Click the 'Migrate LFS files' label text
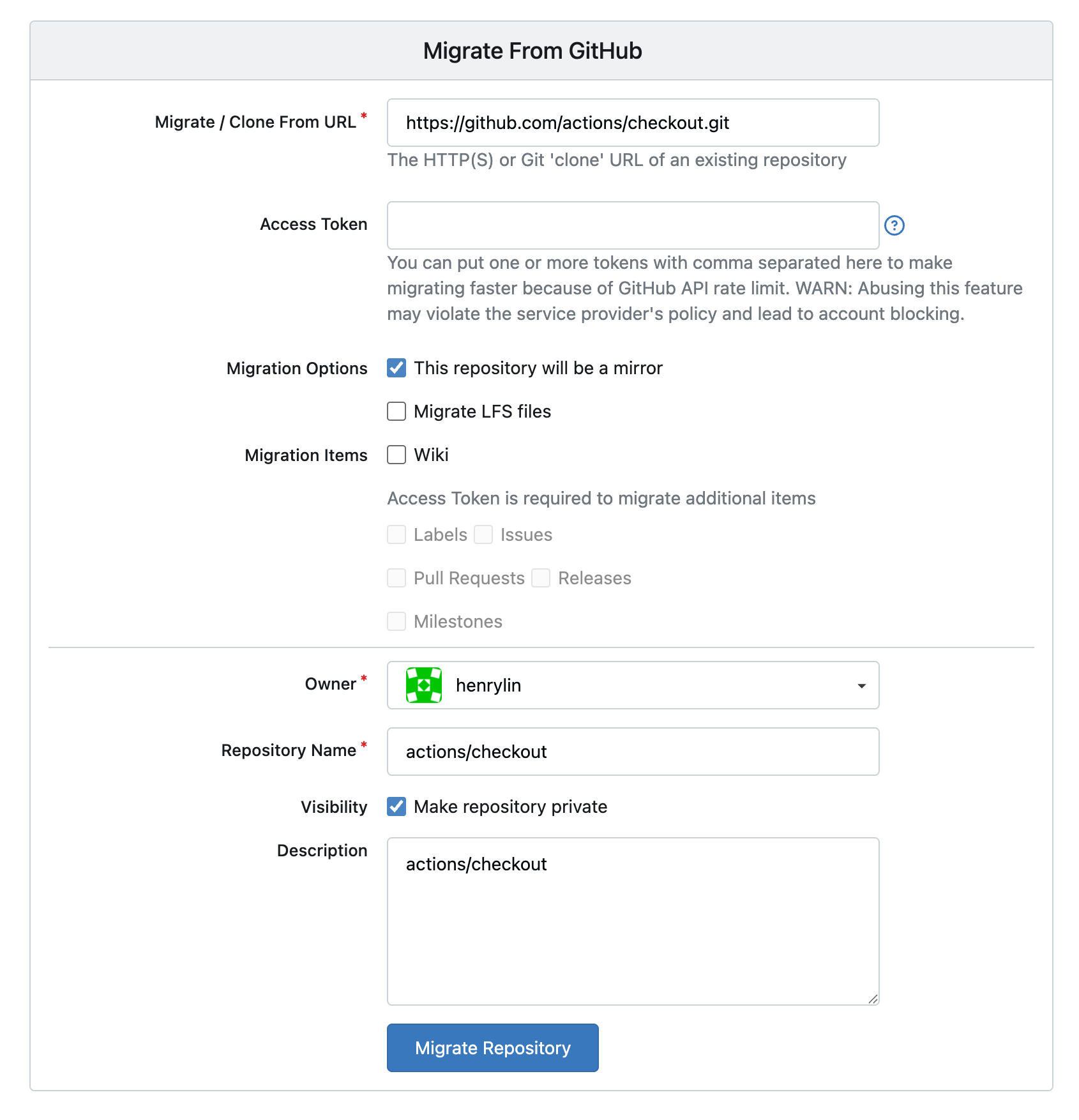The width and height of the screenshot is (1079, 1120). coord(482,411)
